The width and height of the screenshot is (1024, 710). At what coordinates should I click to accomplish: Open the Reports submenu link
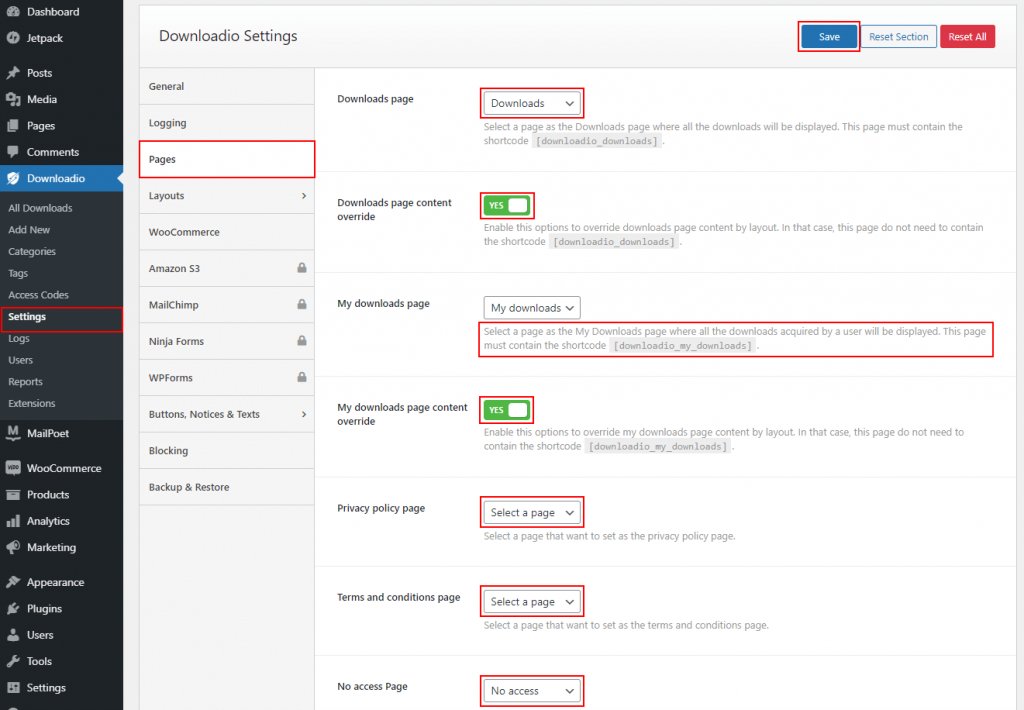25,381
